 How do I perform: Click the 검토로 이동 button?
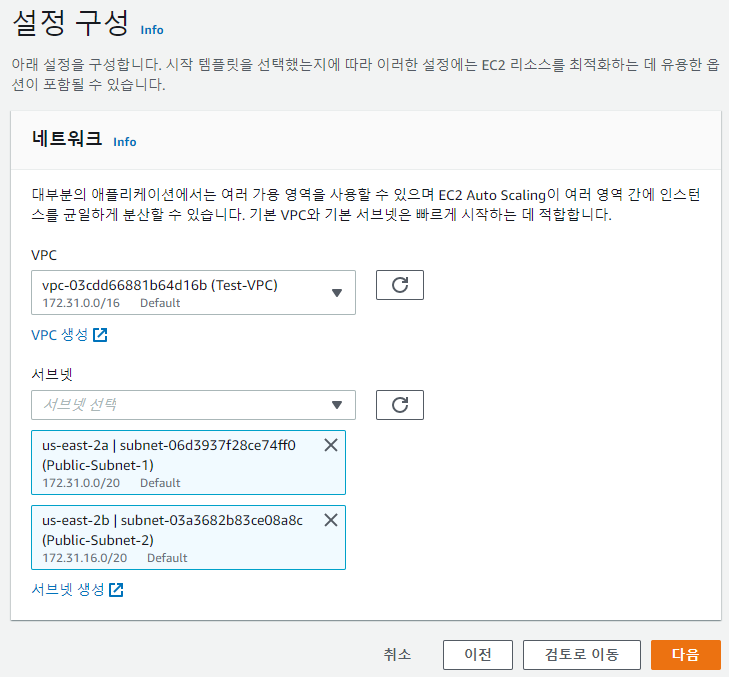pyautogui.click(x=582, y=655)
